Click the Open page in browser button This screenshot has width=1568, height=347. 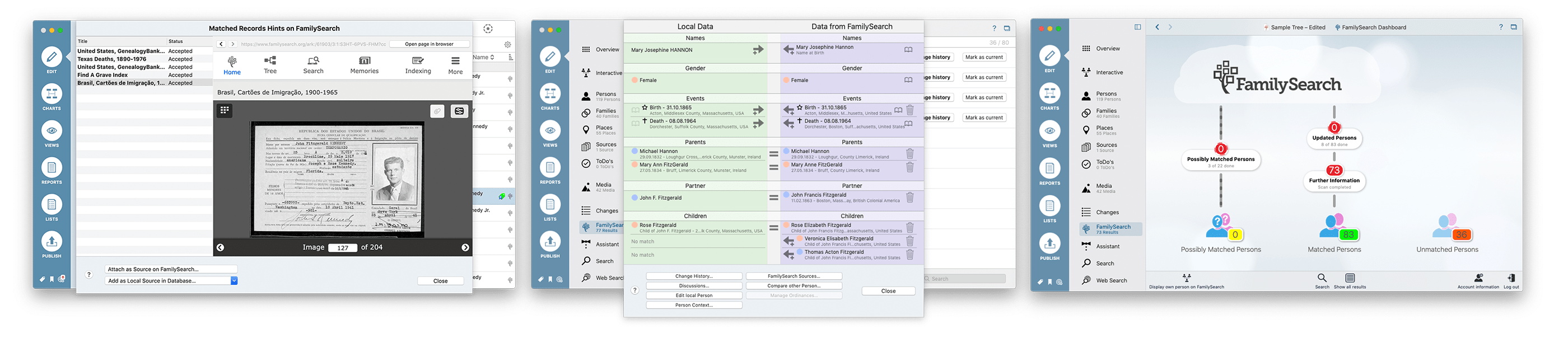[x=429, y=44]
